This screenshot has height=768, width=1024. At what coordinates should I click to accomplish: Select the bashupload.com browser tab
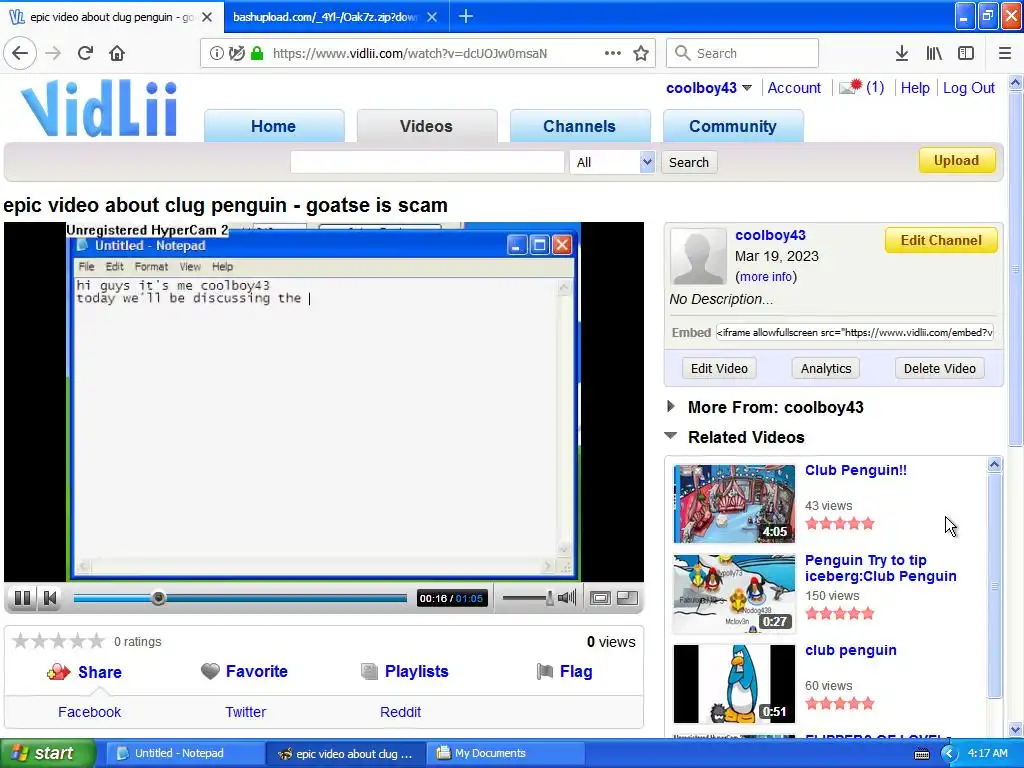(x=325, y=17)
